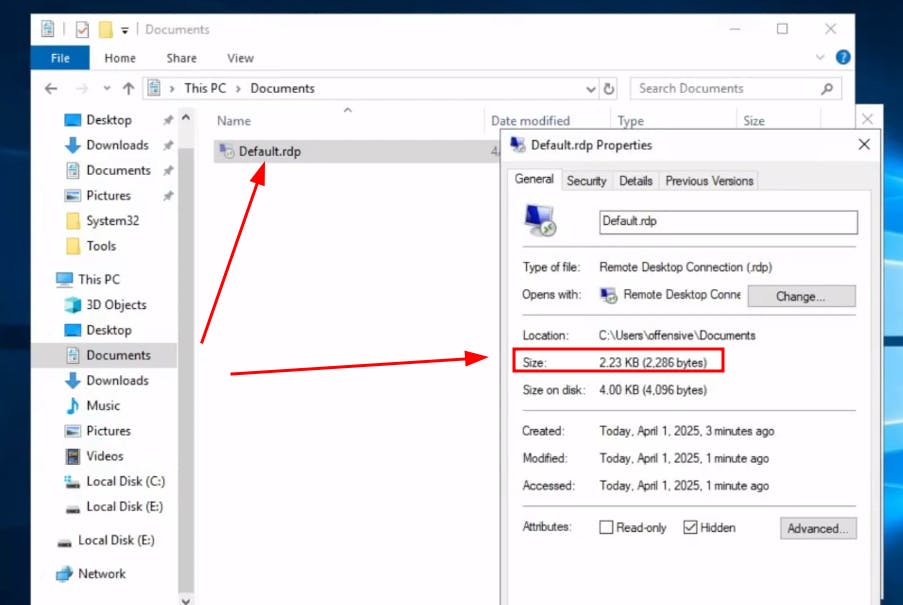Click the Back arrow in Explorer

click(x=52, y=88)
